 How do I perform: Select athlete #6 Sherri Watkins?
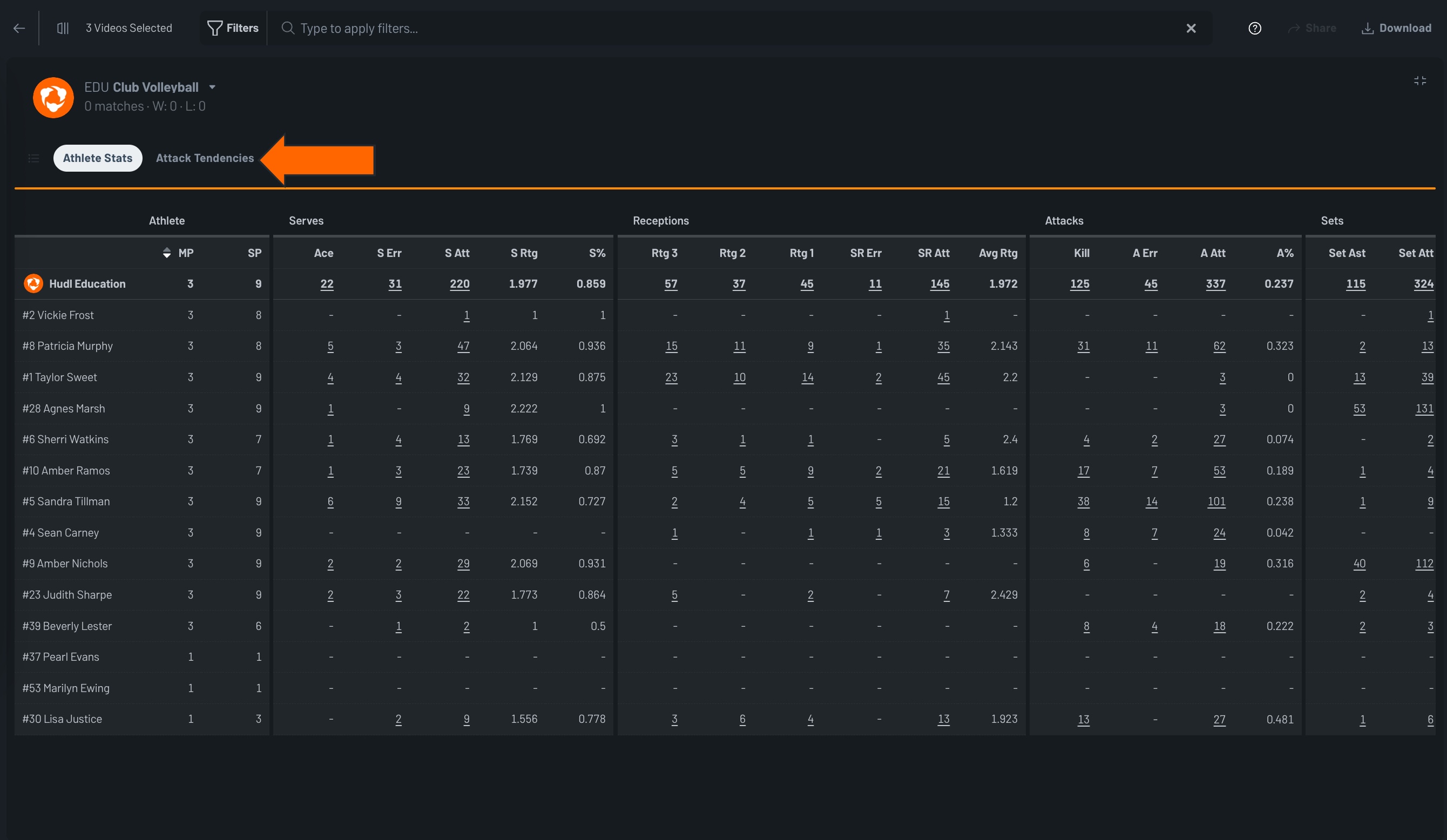pyautogui.click(x=65, y=439)
